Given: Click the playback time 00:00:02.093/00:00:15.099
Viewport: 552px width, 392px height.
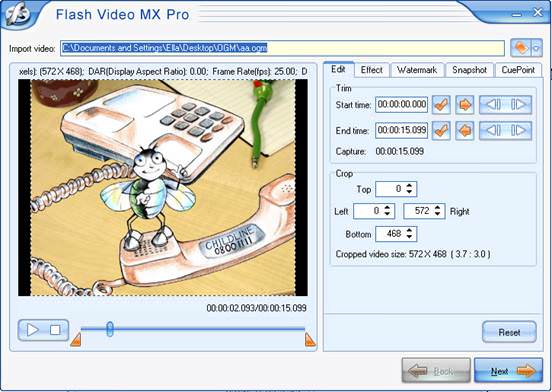Looking at the screenshot, I should (256, 308).
